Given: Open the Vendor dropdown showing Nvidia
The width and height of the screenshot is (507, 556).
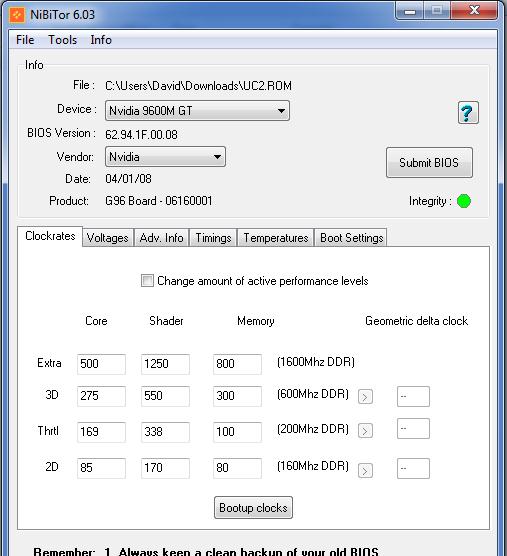Looking at the screenshot, I should (165, 156).
